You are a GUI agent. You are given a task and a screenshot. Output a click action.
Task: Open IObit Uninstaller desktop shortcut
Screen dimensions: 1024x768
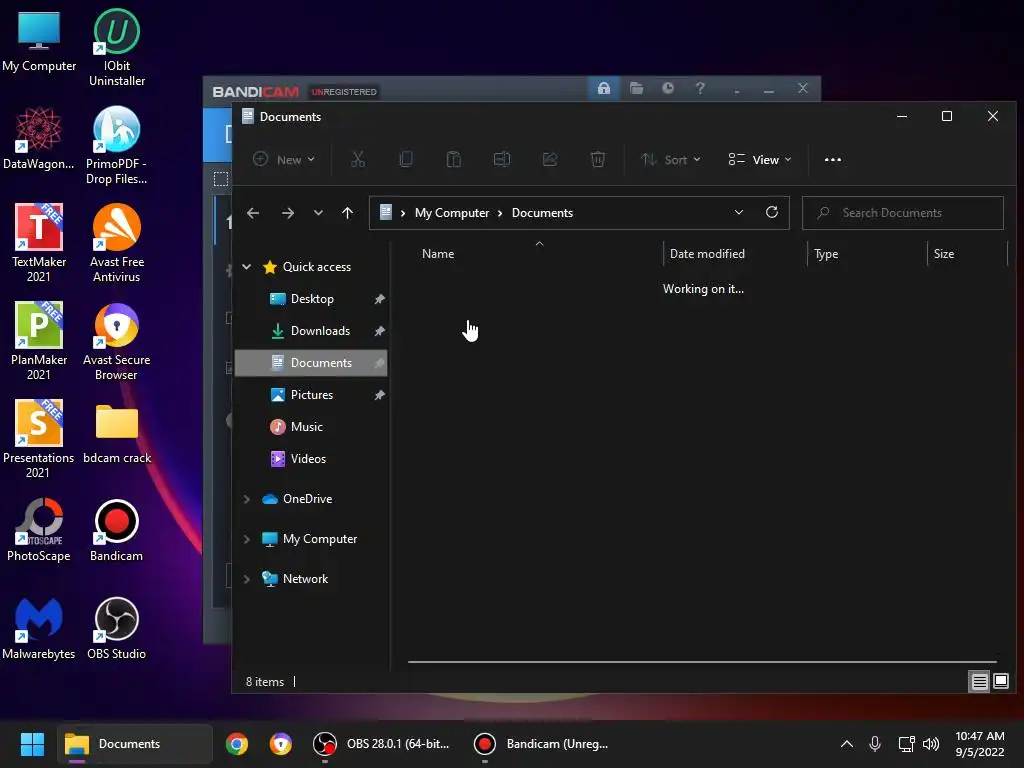[x=116, y=47]
